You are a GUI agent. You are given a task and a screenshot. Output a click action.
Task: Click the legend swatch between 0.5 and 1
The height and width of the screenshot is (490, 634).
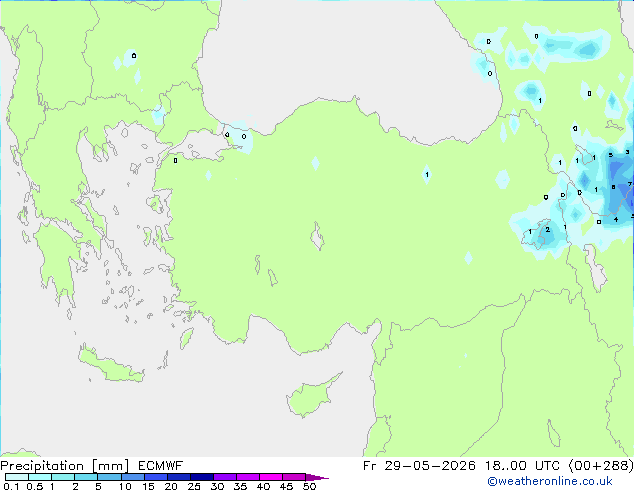(x=40, y=477)
